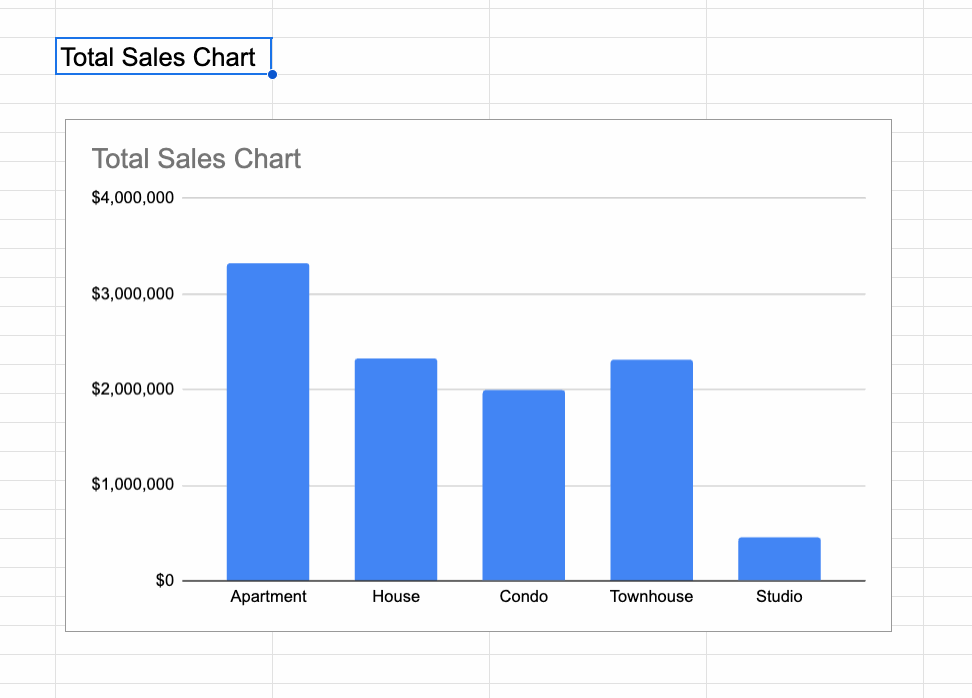972x698 pixels.
Task: Click the short Studio bar
Action: (x=779, y=559)
